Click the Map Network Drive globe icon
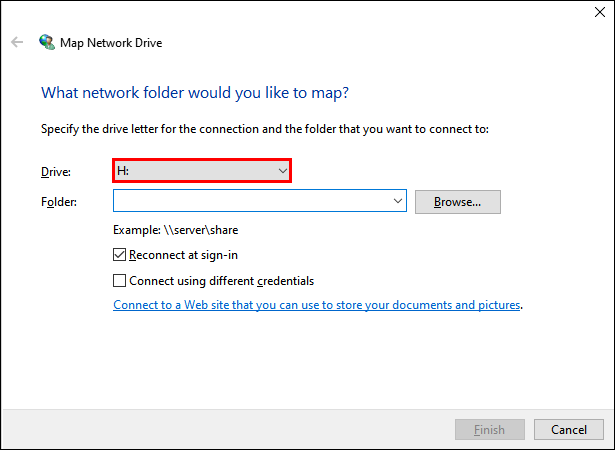Viewport: 615px width, 450px height. coord(46,43)
